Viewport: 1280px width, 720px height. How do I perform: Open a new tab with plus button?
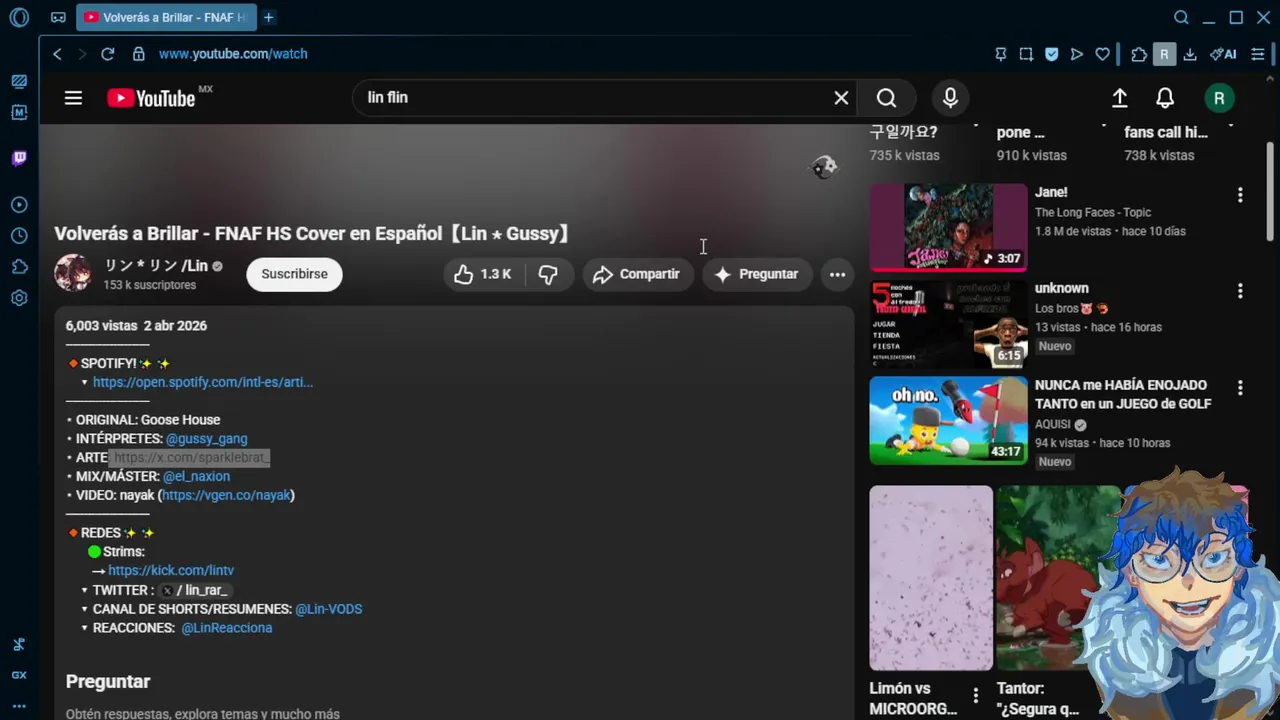269,17
